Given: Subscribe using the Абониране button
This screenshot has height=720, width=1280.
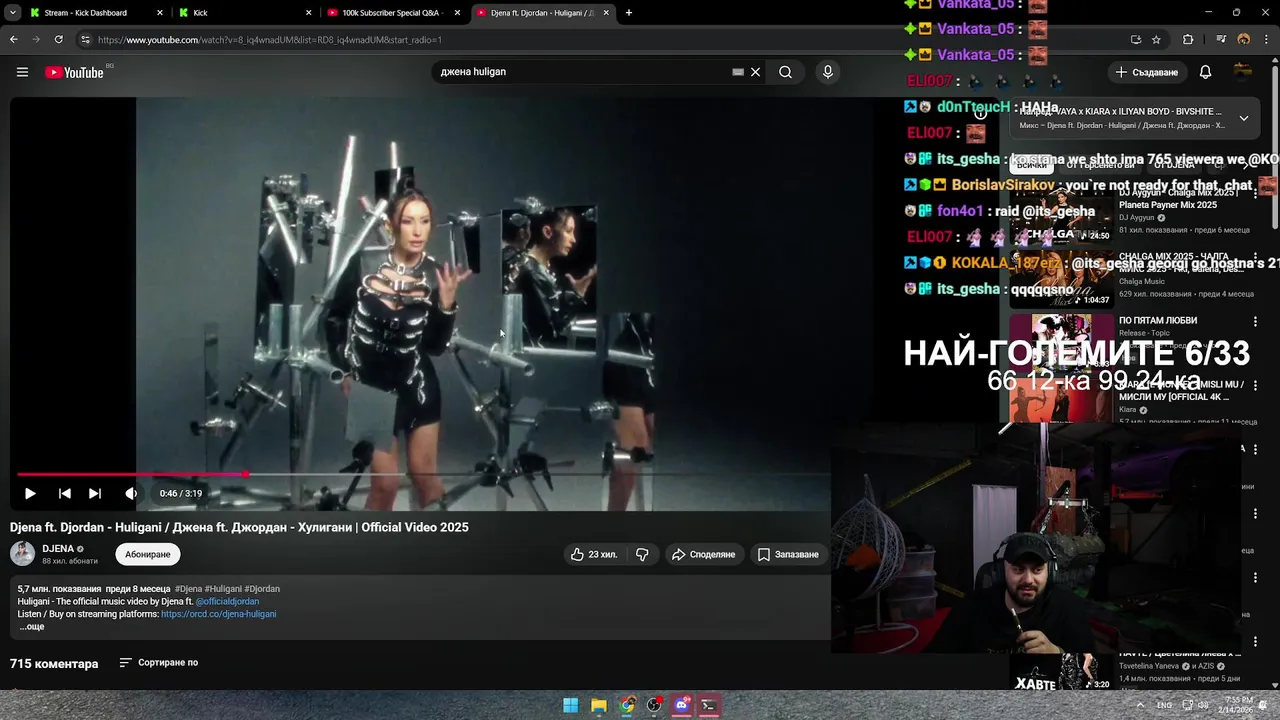Looking at the screenshot, I should tap(148, 554).
